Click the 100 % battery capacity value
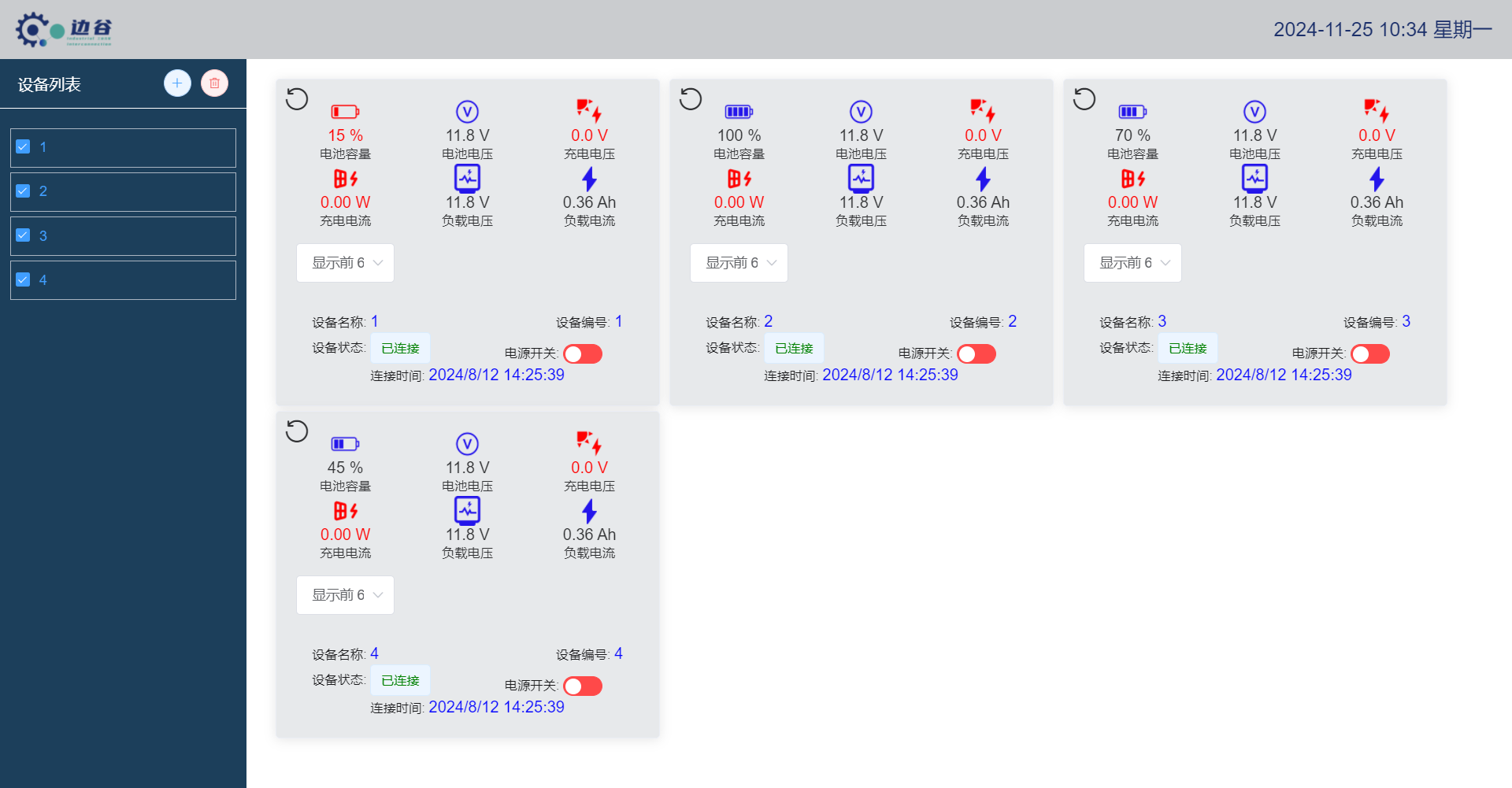The width and height of the screenshot is (1512, 788). pyautogui.click(x=739, y=135)
